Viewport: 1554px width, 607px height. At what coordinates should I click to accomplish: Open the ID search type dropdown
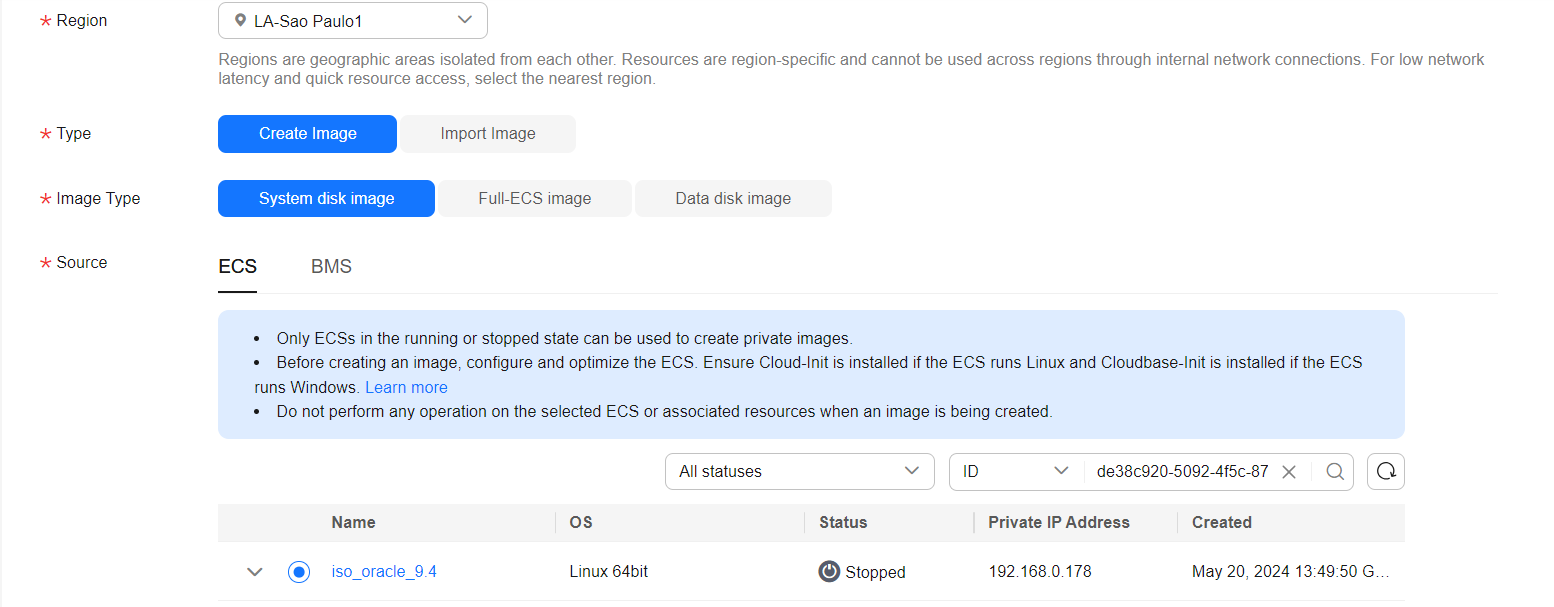coord(1015,472)
